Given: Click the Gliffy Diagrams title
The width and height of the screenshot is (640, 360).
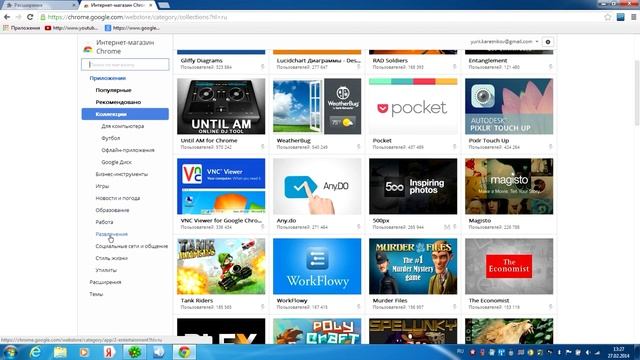Looking at the screenshot, I should (x=202, y=60).
